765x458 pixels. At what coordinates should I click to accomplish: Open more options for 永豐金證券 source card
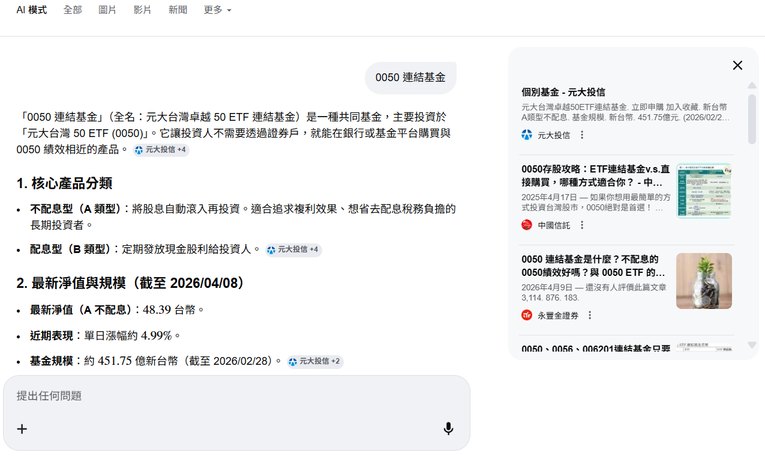tap(589, 315)
